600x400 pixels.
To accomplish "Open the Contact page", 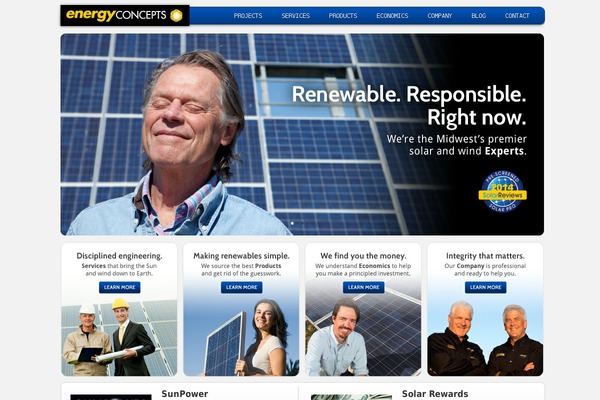I will point(517,16).
